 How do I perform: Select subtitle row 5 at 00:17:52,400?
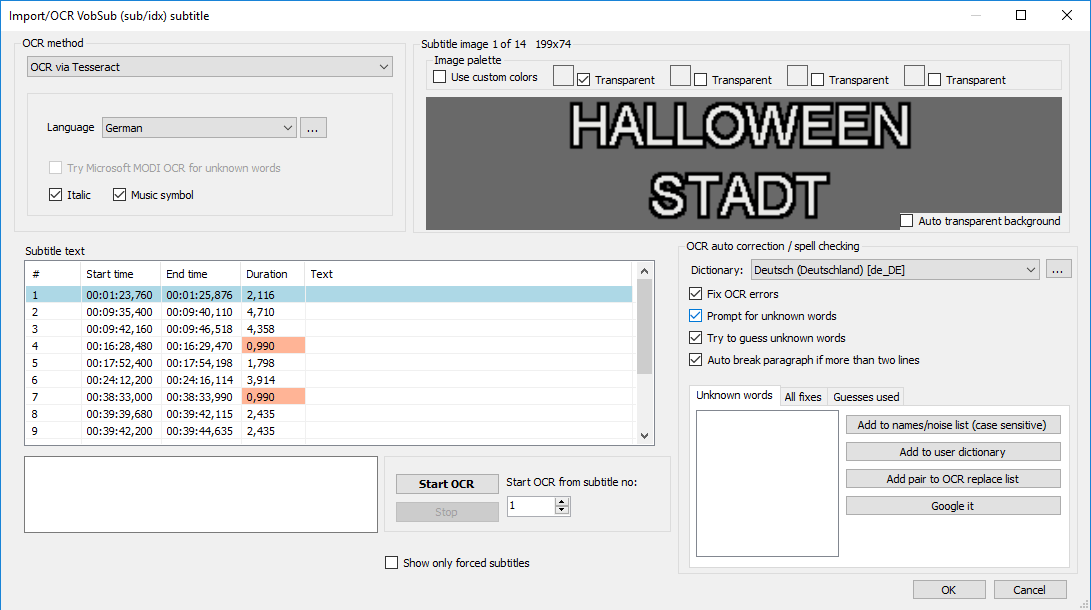pyautogui.click(x=328, y=363)
